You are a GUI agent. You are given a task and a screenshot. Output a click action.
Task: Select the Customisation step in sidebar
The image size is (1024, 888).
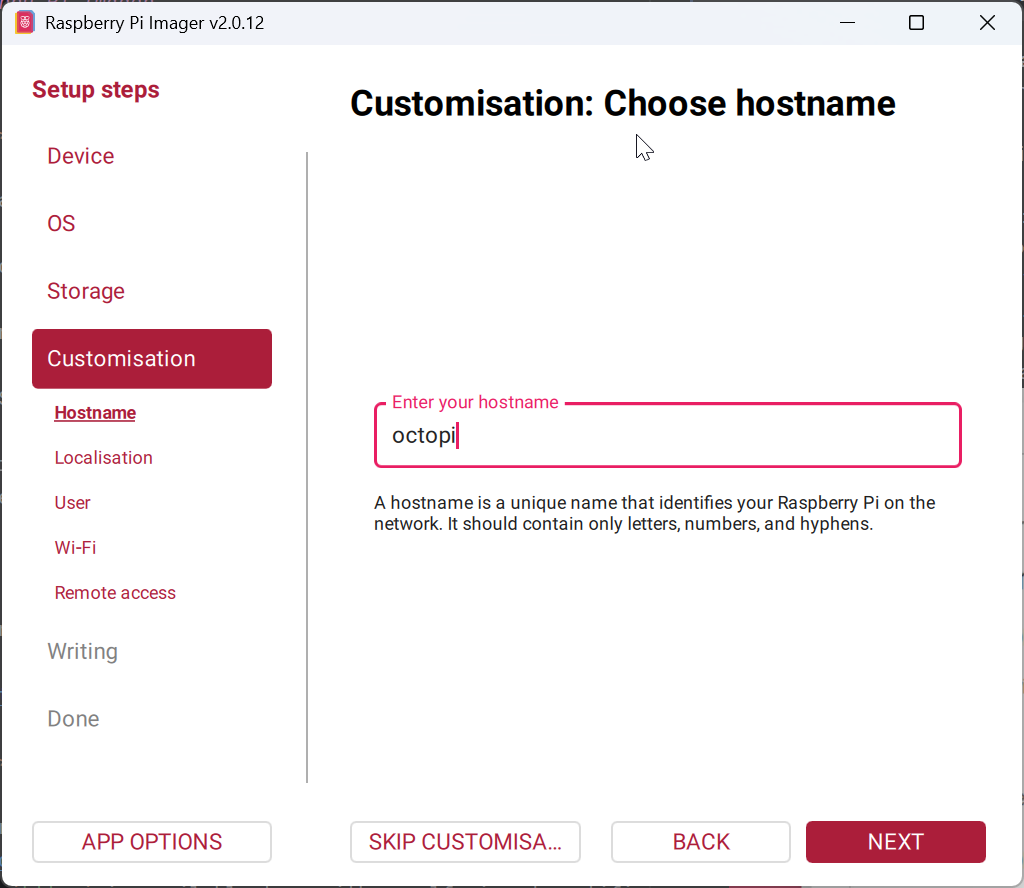[152, 358]
